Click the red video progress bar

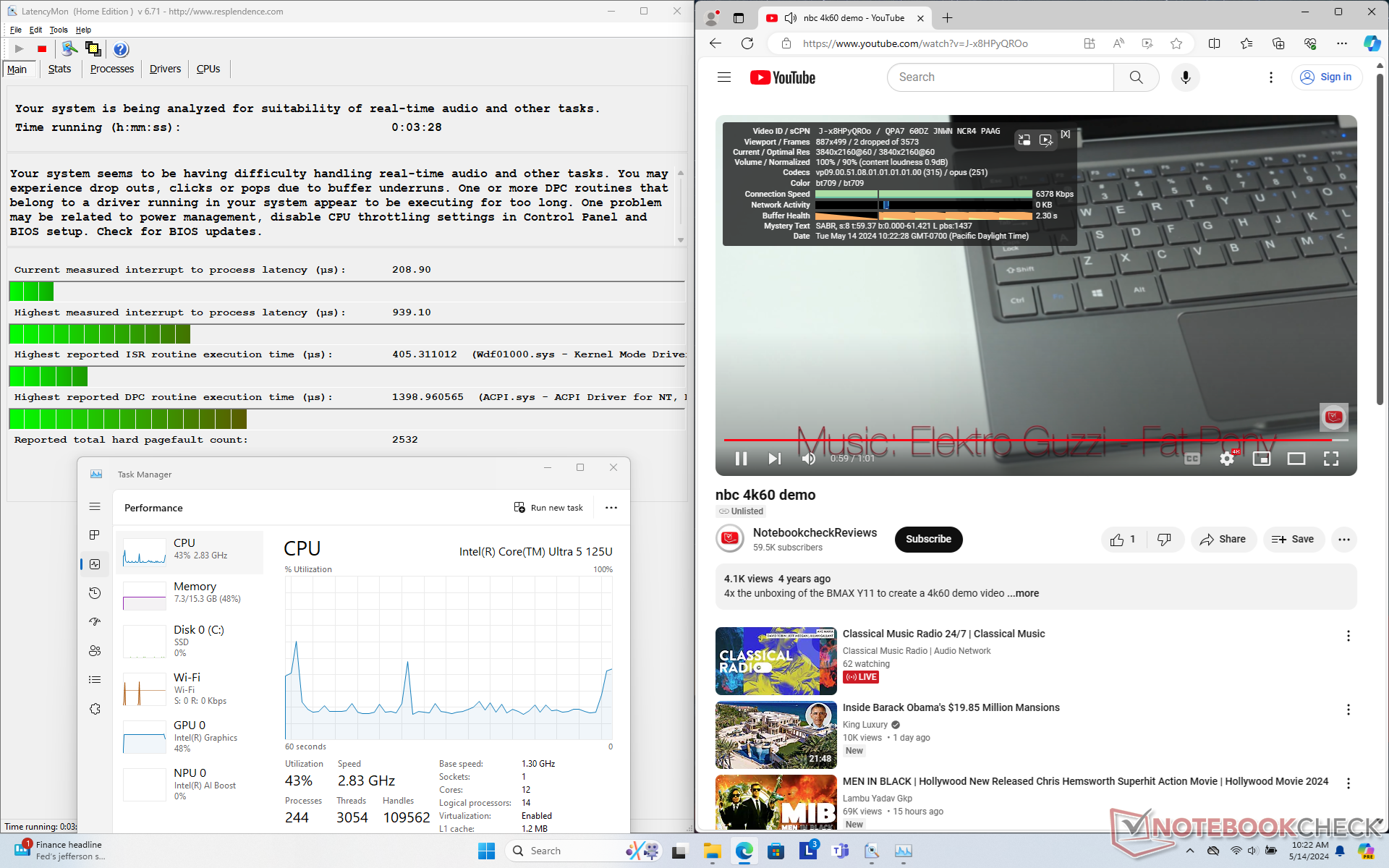click(x=1013, y=440)
